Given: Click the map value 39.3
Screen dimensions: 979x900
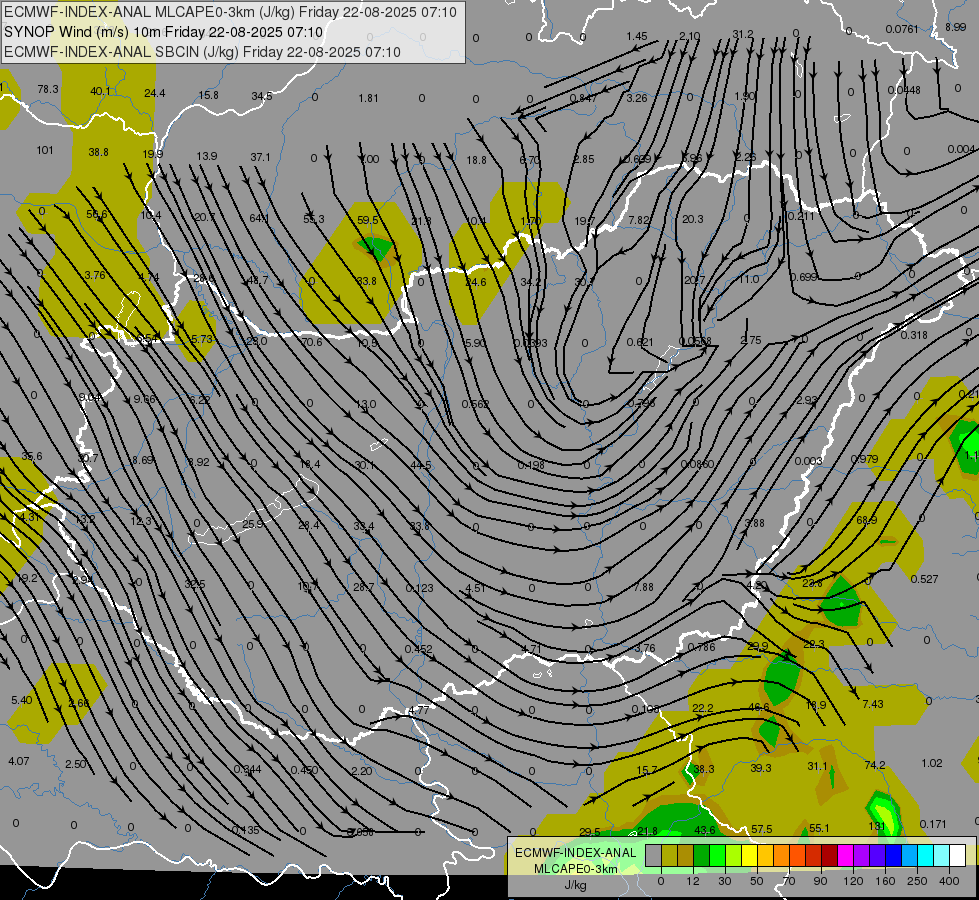Looking at the screenshot, I should click(760, 768).
